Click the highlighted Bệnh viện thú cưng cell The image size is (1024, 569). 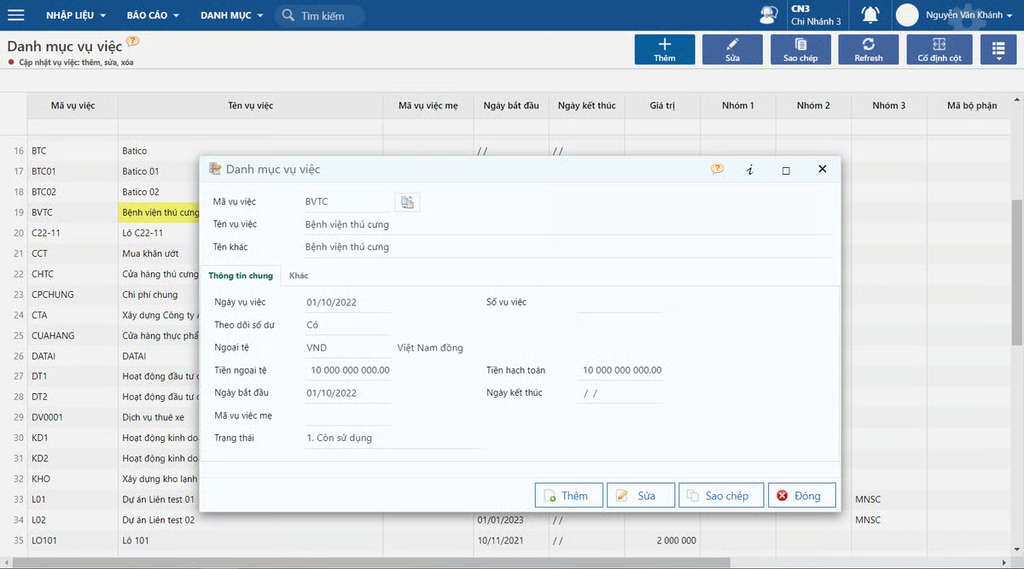pyautogui.click(x=159, y=212)
